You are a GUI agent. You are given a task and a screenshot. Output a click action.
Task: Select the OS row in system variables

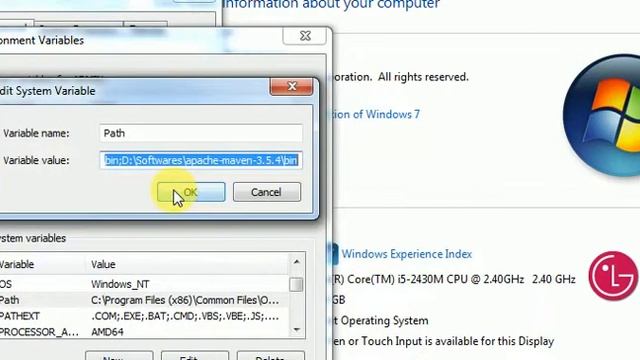click(144, 284)
